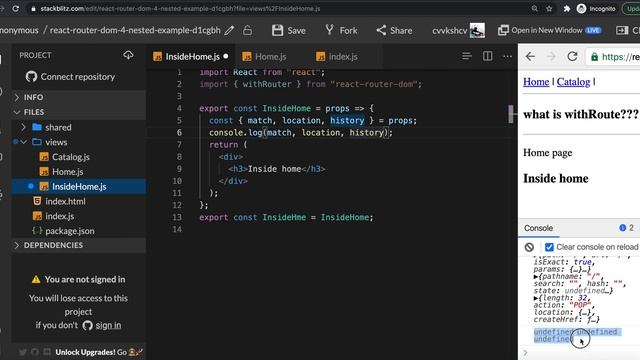Expand length object in console

(536, 298)
